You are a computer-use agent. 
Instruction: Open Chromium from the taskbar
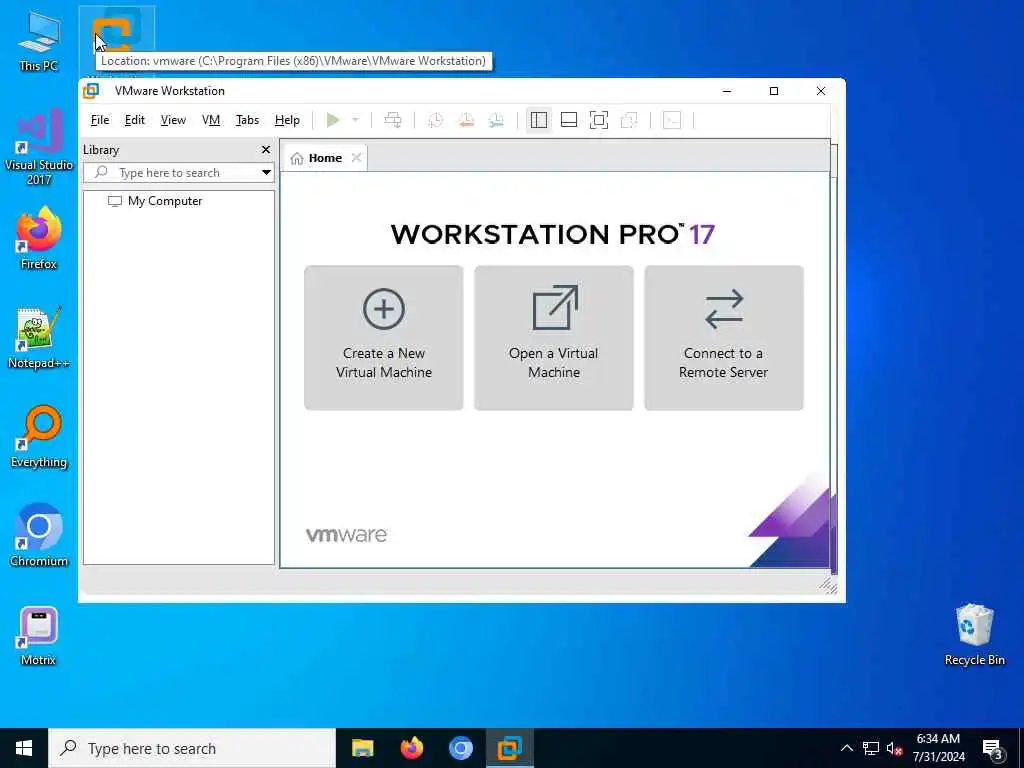click(x=461, y=748)
